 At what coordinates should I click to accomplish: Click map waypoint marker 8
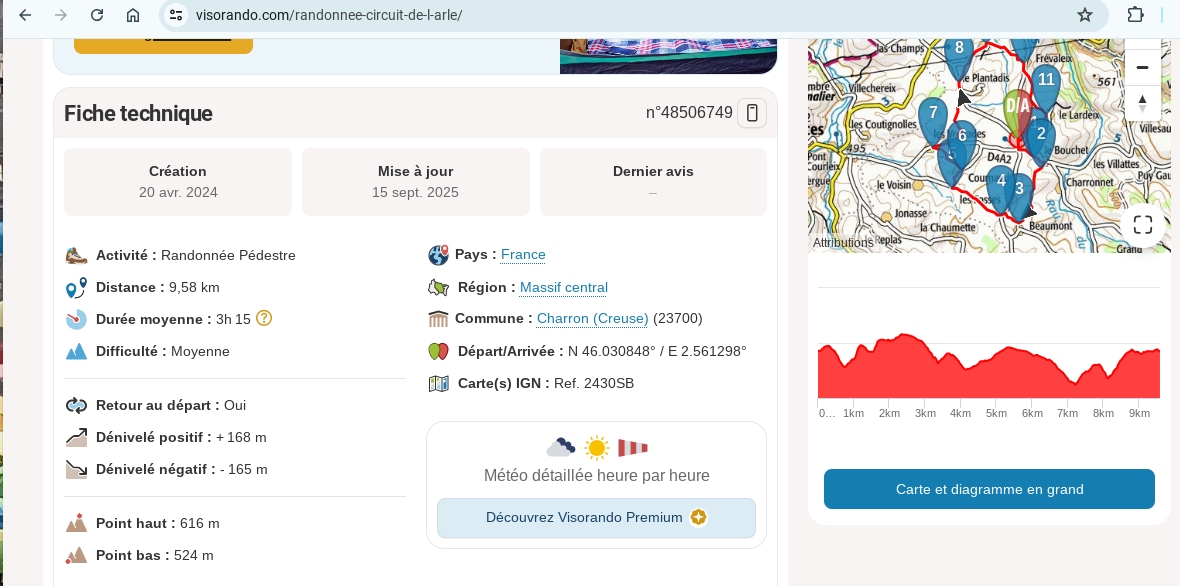[959, 55]
